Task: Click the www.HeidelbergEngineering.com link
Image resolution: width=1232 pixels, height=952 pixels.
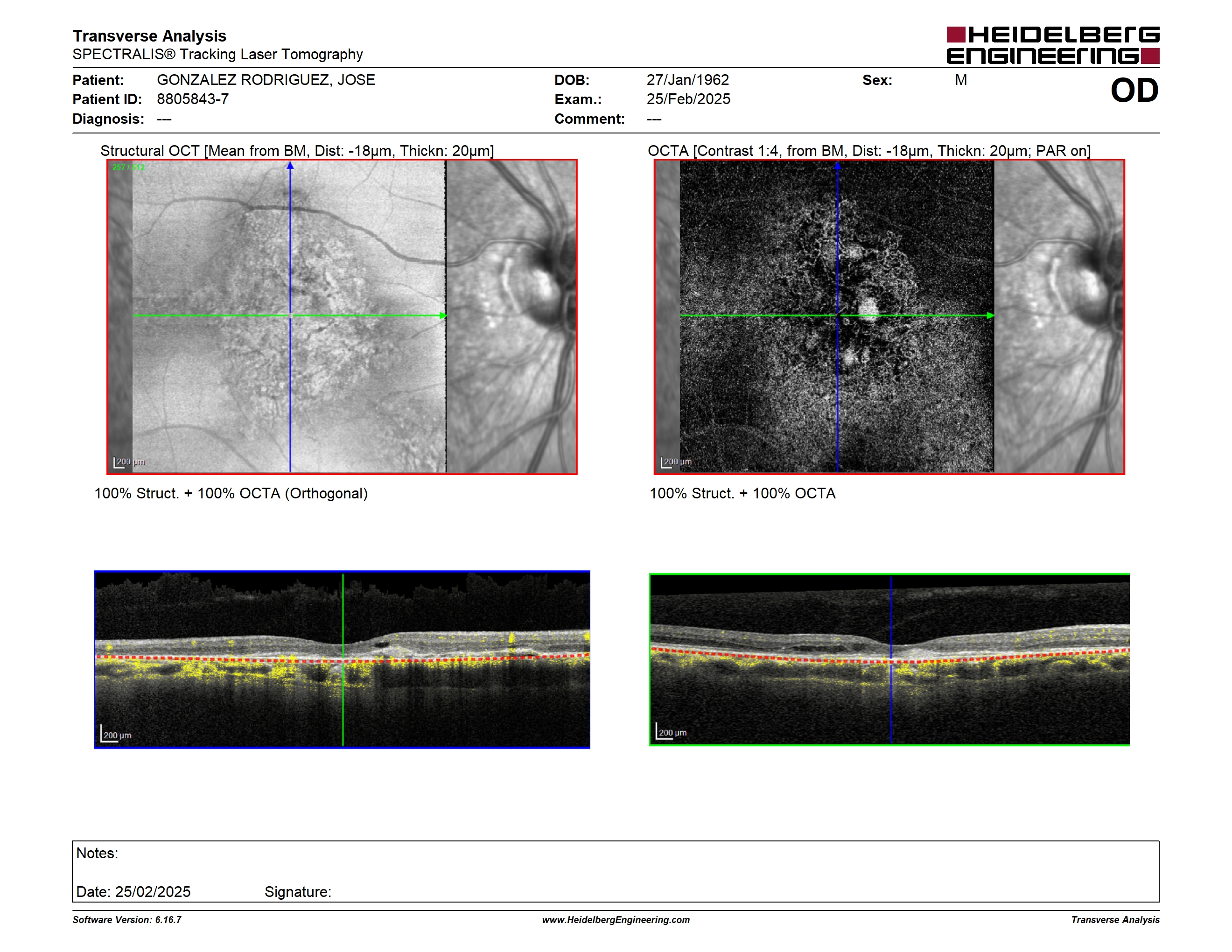Action: (x=616, y=920)
